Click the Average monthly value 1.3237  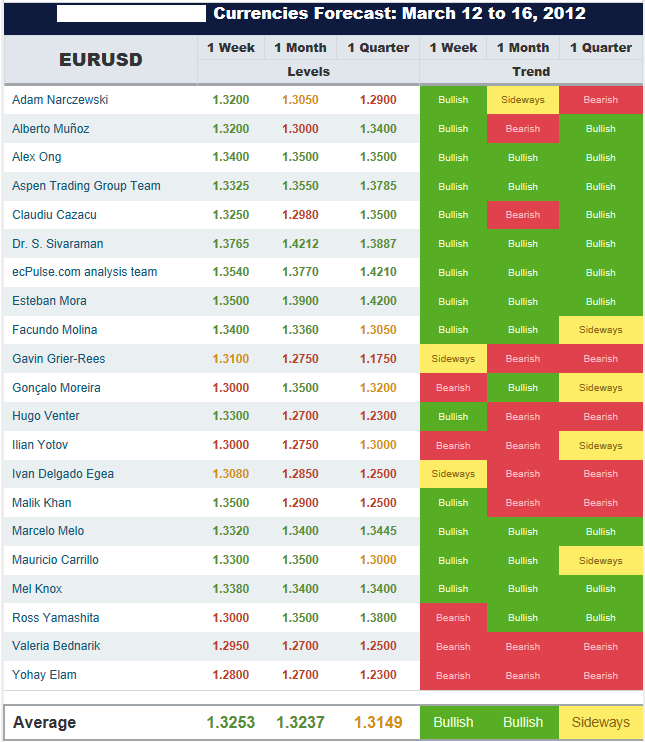click(x=300, y=723)
